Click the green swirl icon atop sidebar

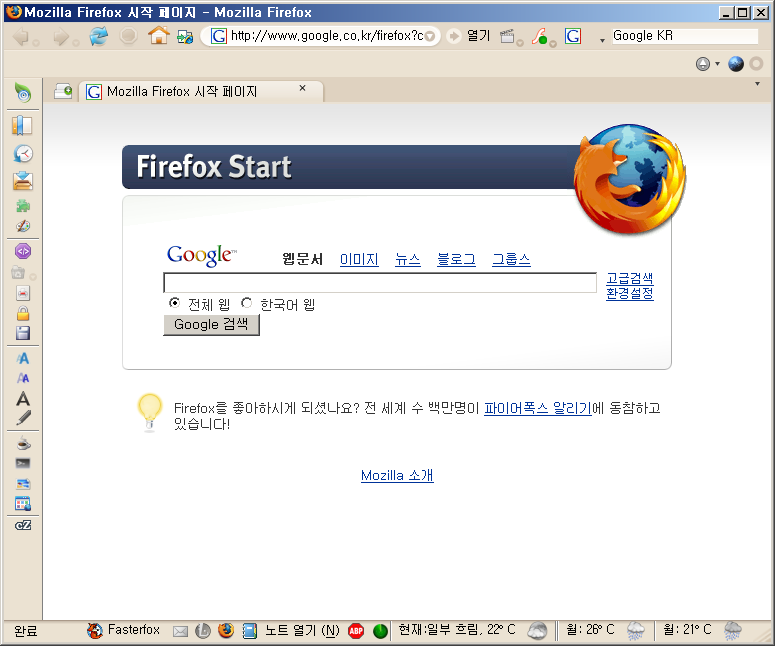coord(23,92)
